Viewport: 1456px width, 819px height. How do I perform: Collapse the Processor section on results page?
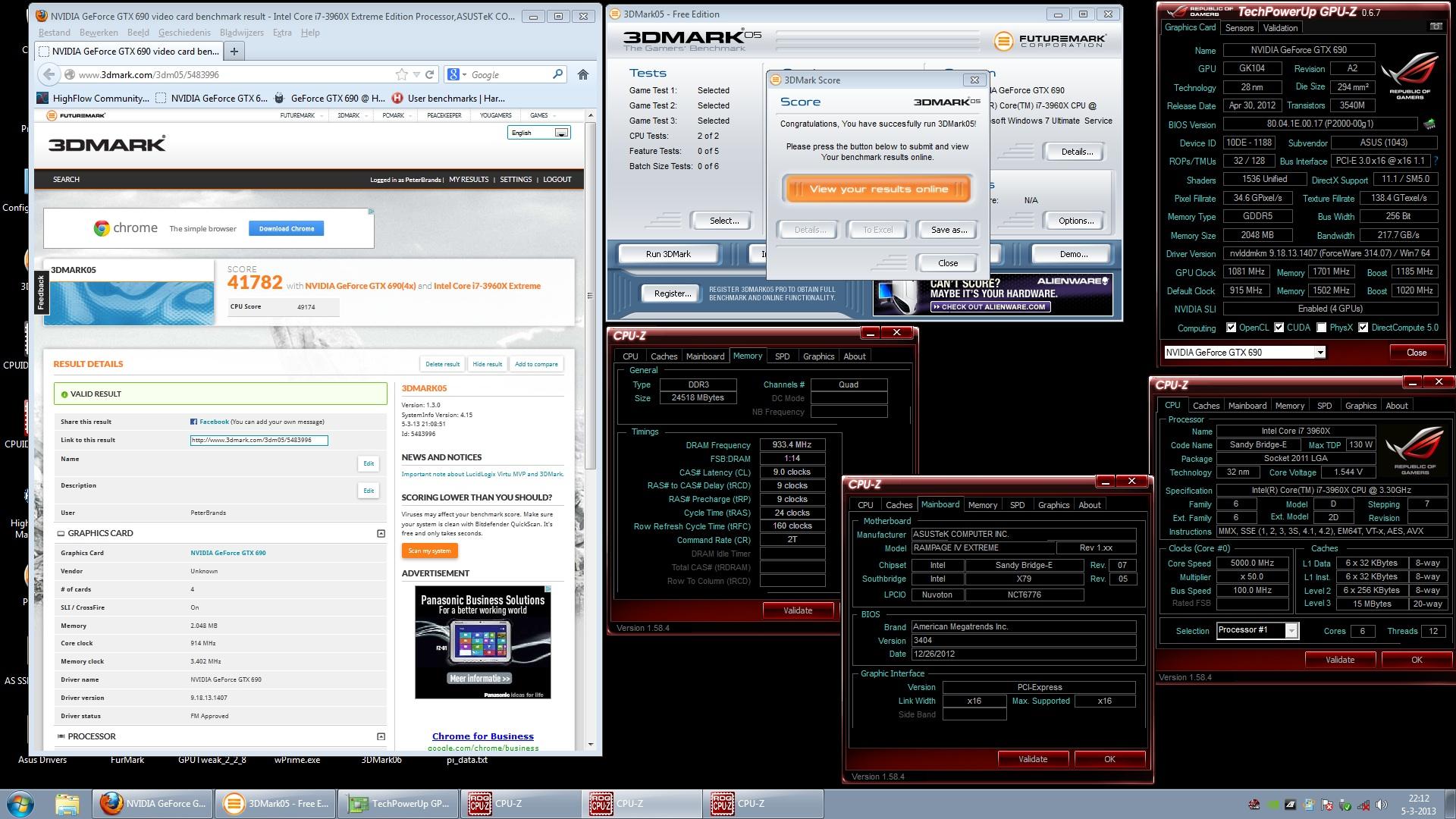tap(381, 736)
